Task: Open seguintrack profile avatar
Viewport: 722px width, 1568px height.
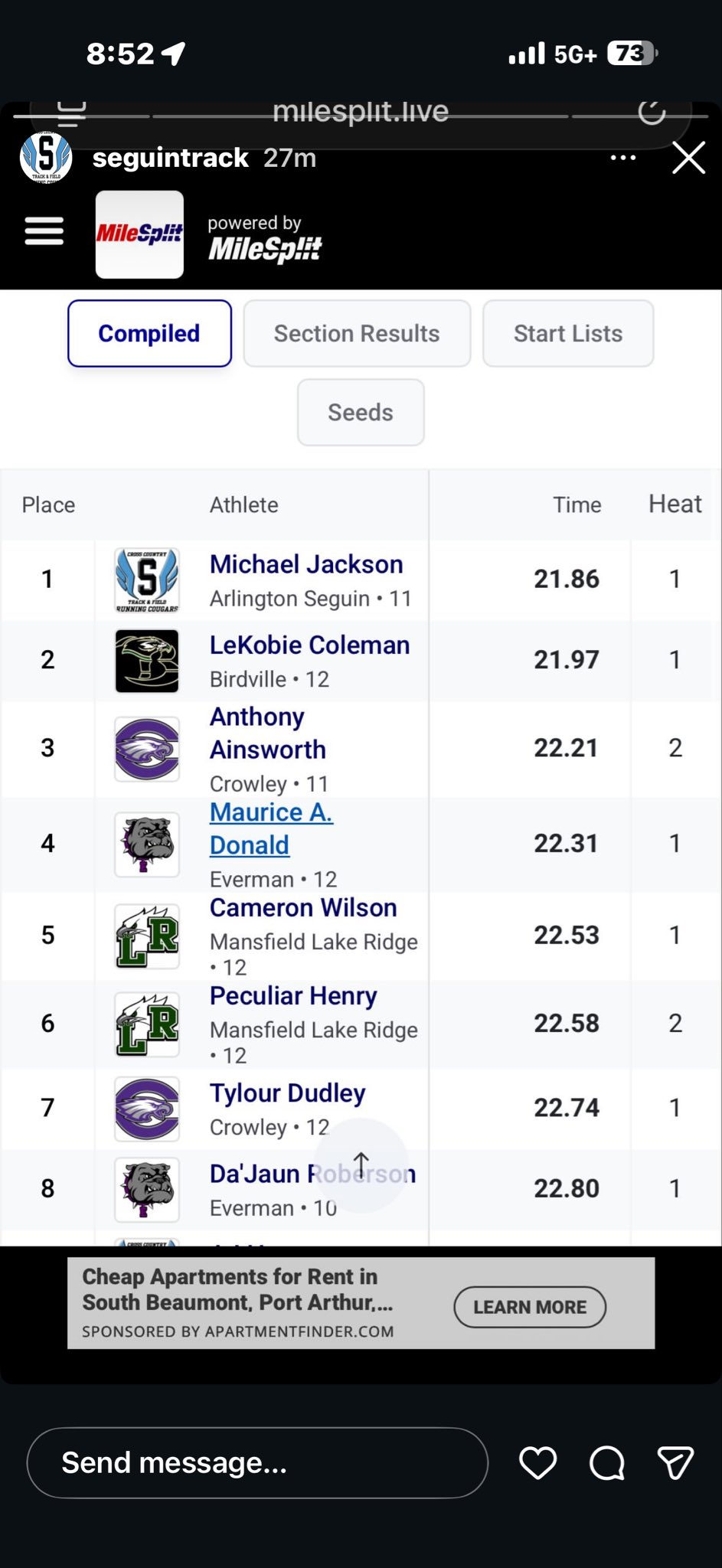Action: [x=46, y=157]
